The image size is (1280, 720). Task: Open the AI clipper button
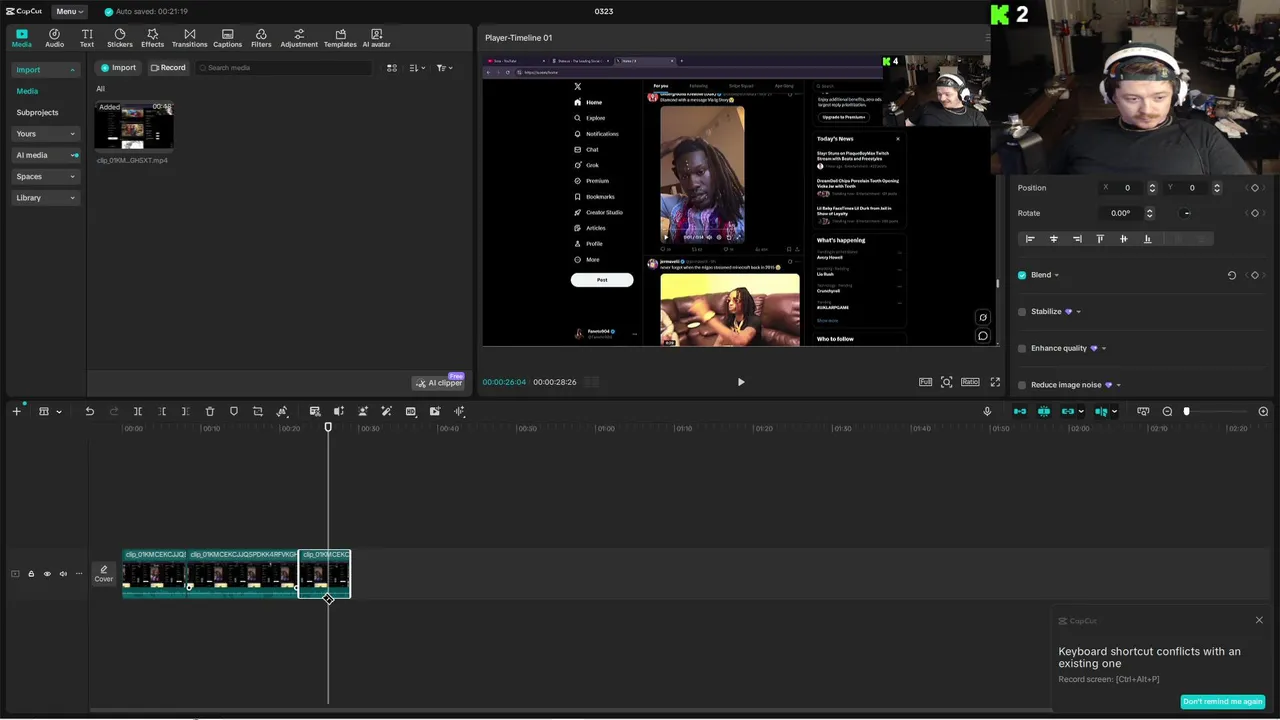click(x=439, y=383)
